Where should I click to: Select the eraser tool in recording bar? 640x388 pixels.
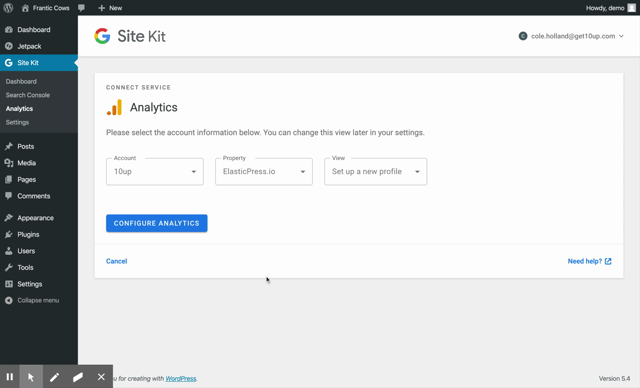(x=78, y=377)
